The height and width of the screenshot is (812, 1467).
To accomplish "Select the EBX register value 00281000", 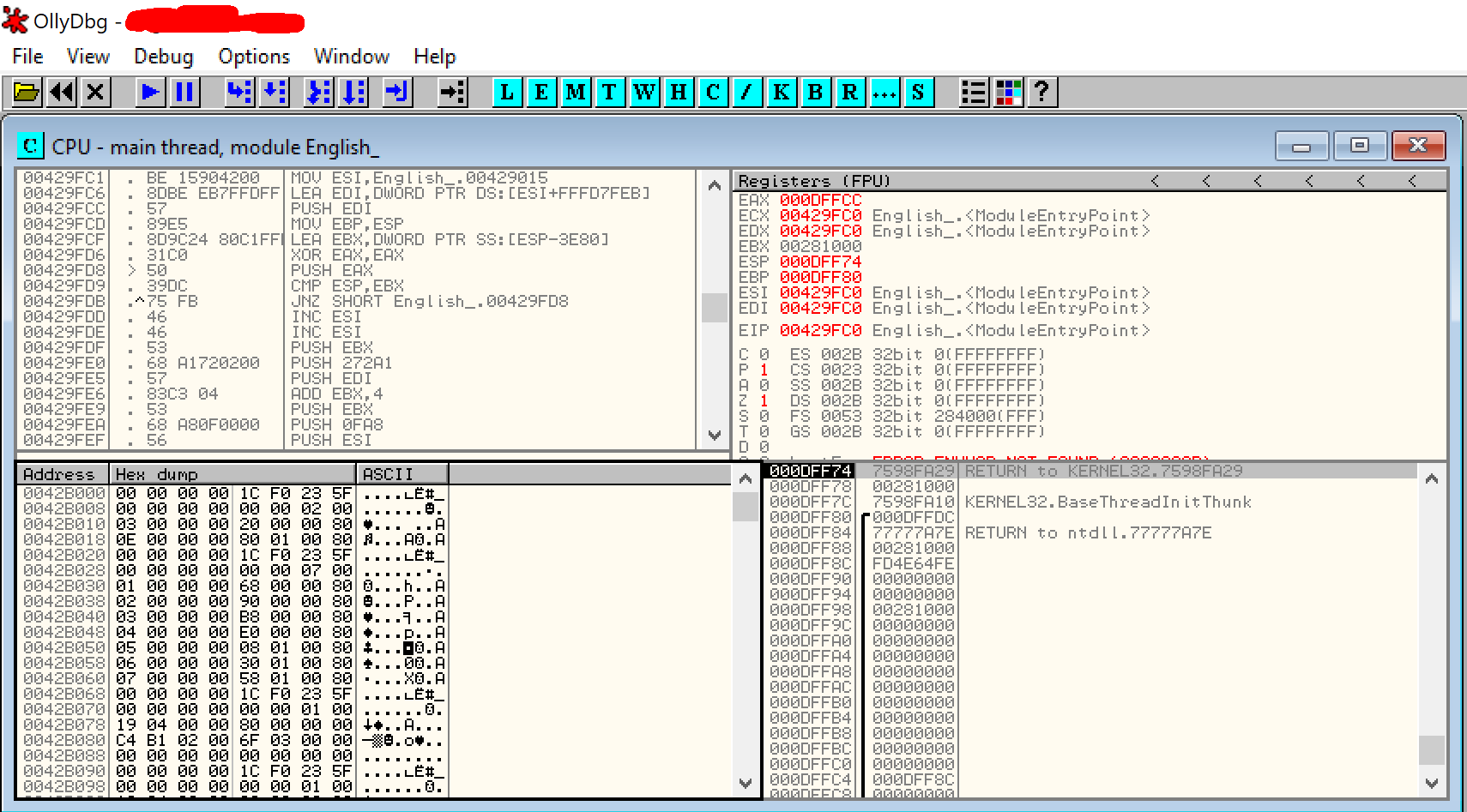I will tap(820, 246).
